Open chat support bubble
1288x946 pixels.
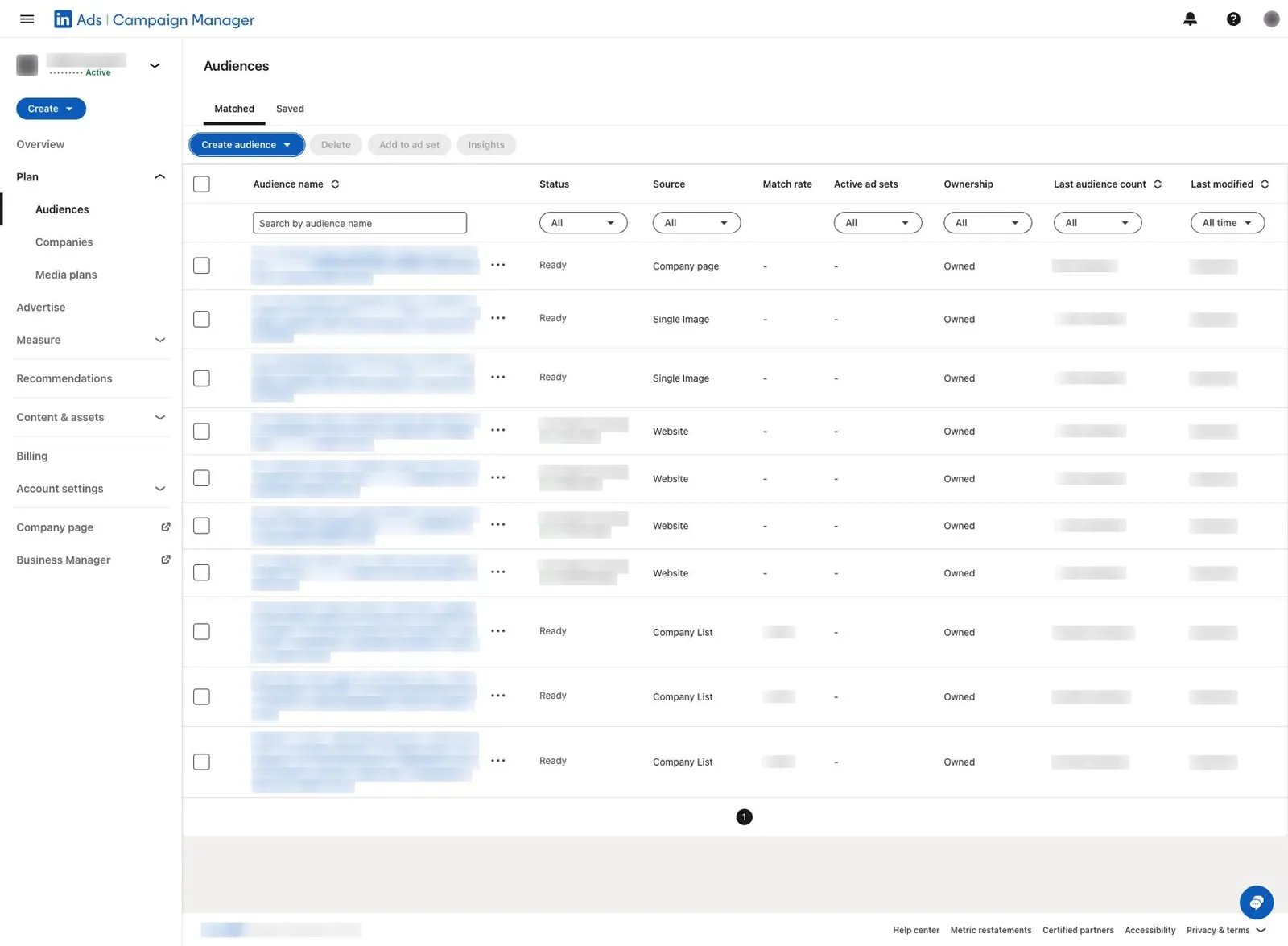coord(1256,903)
